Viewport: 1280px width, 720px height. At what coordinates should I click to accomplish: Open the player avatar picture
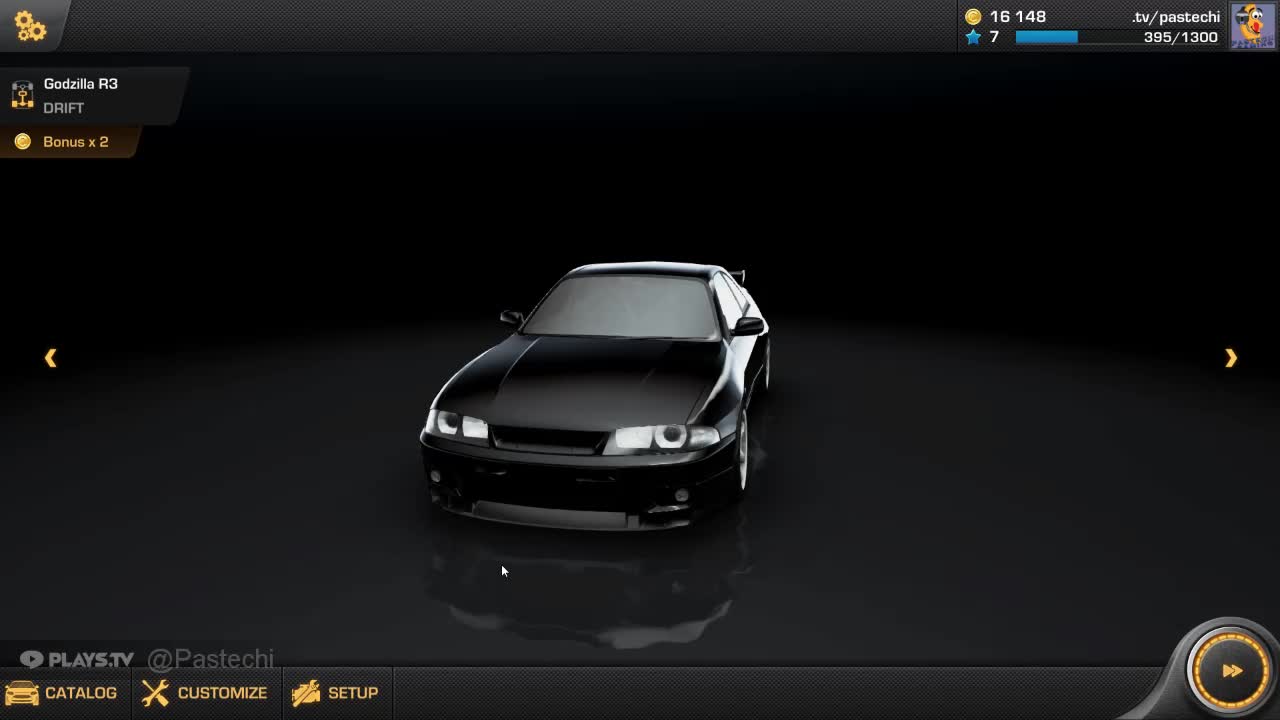click(x=1253, y=26)
